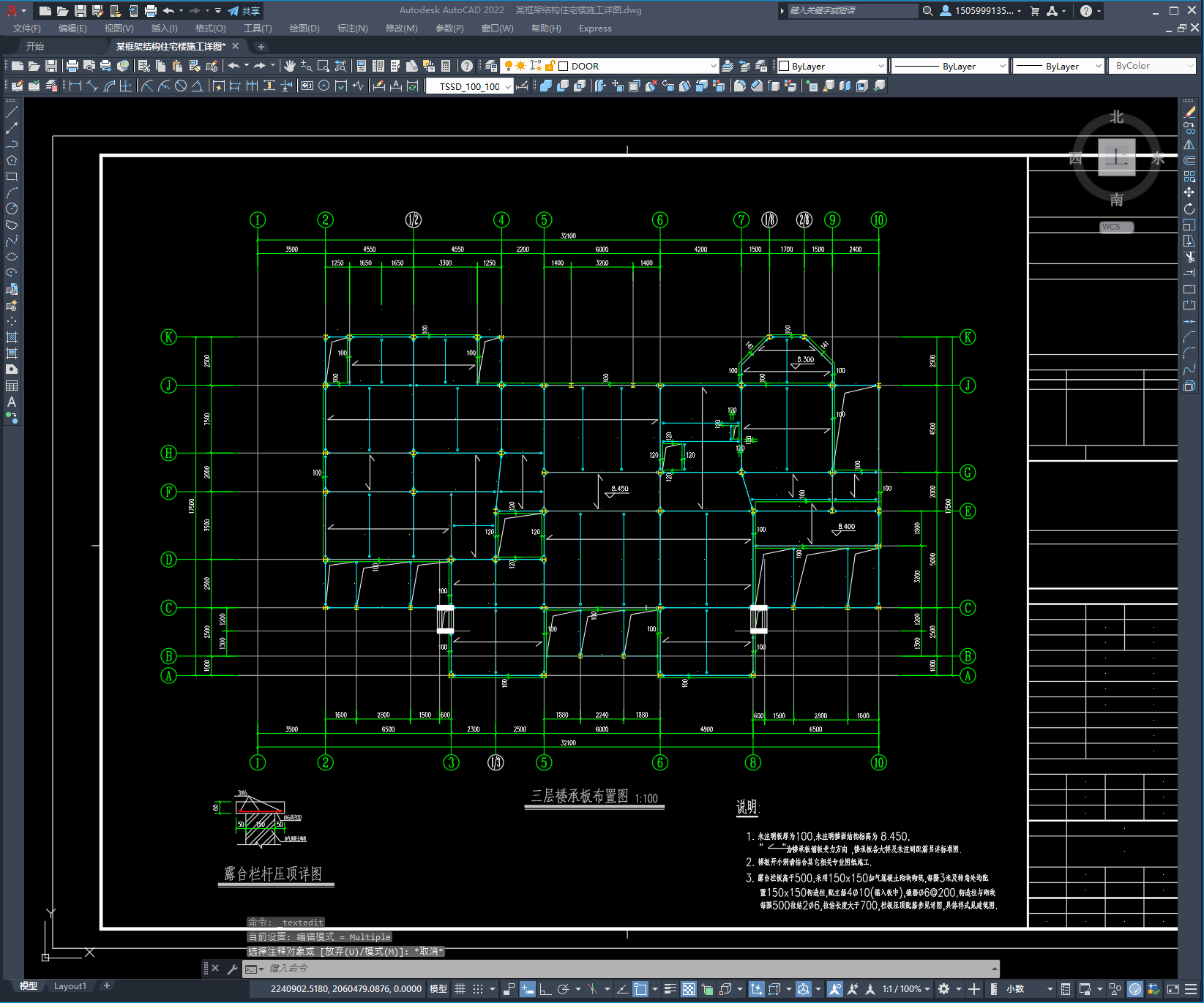
Task: Switch to the Layout1 tab
Action: pos(70,986)
